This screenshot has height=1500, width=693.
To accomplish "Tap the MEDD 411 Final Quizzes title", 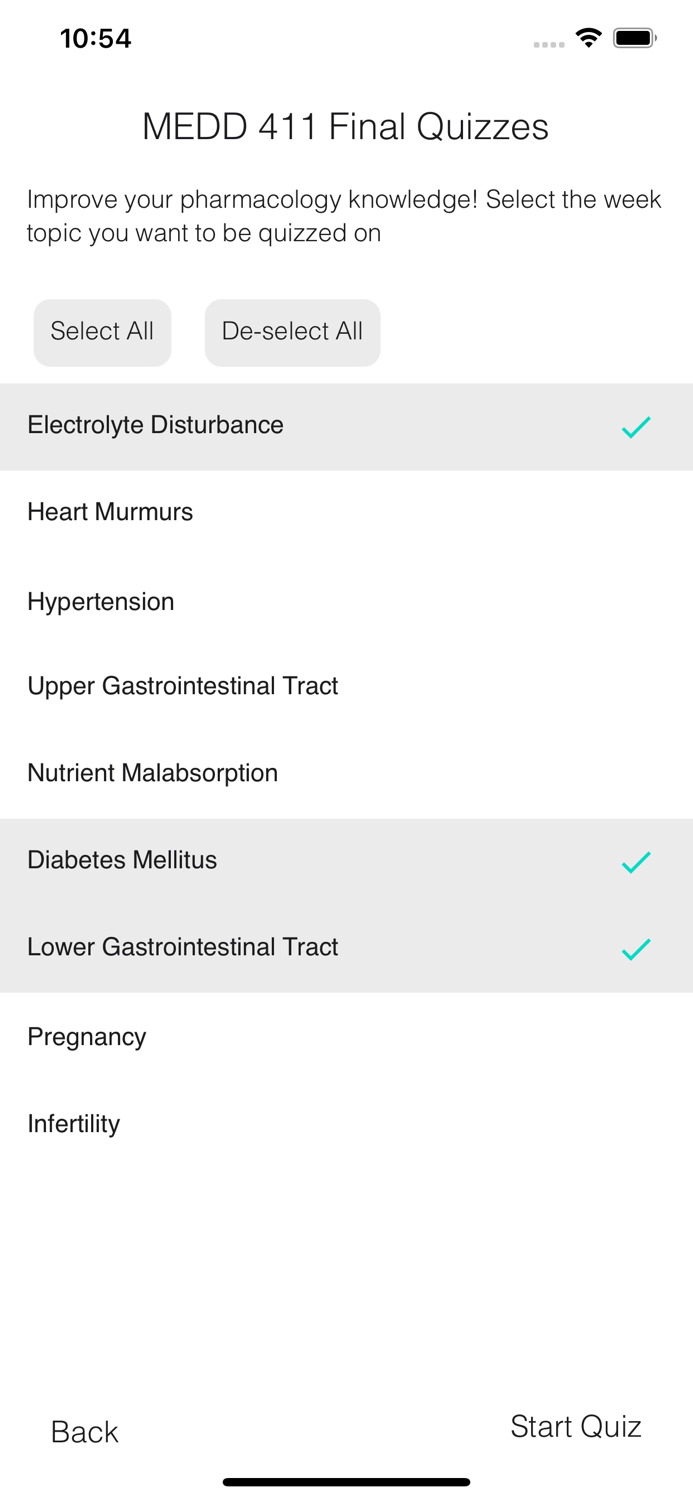I will click(346, 127).
